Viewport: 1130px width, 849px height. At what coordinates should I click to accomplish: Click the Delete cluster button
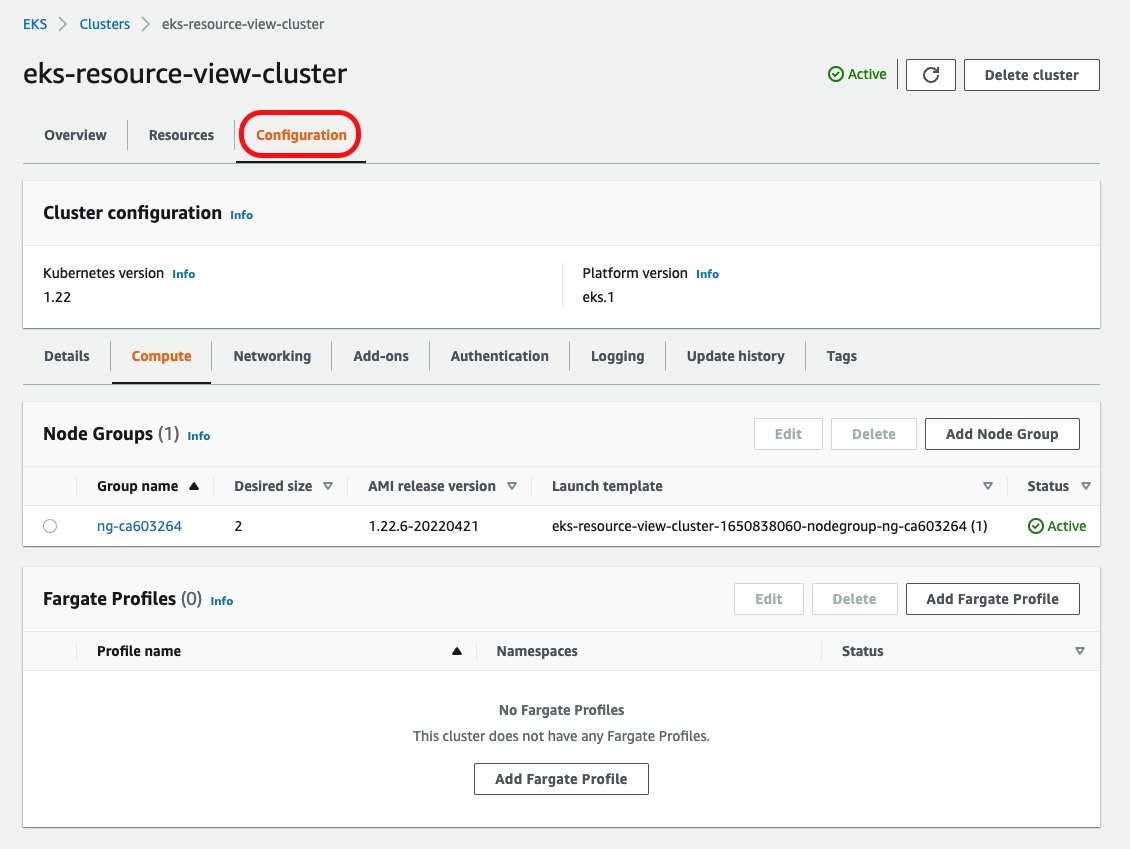click(x=1031, y=75)
